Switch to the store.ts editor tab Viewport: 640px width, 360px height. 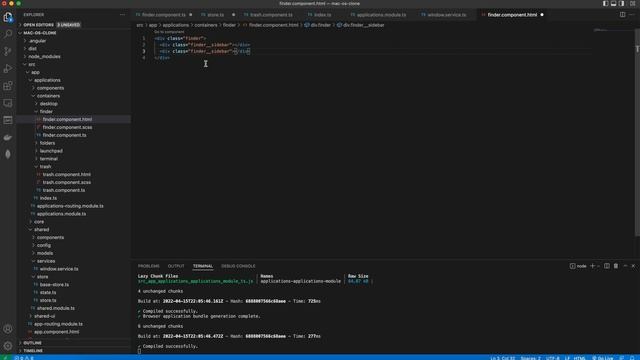(x=216, y=15)
